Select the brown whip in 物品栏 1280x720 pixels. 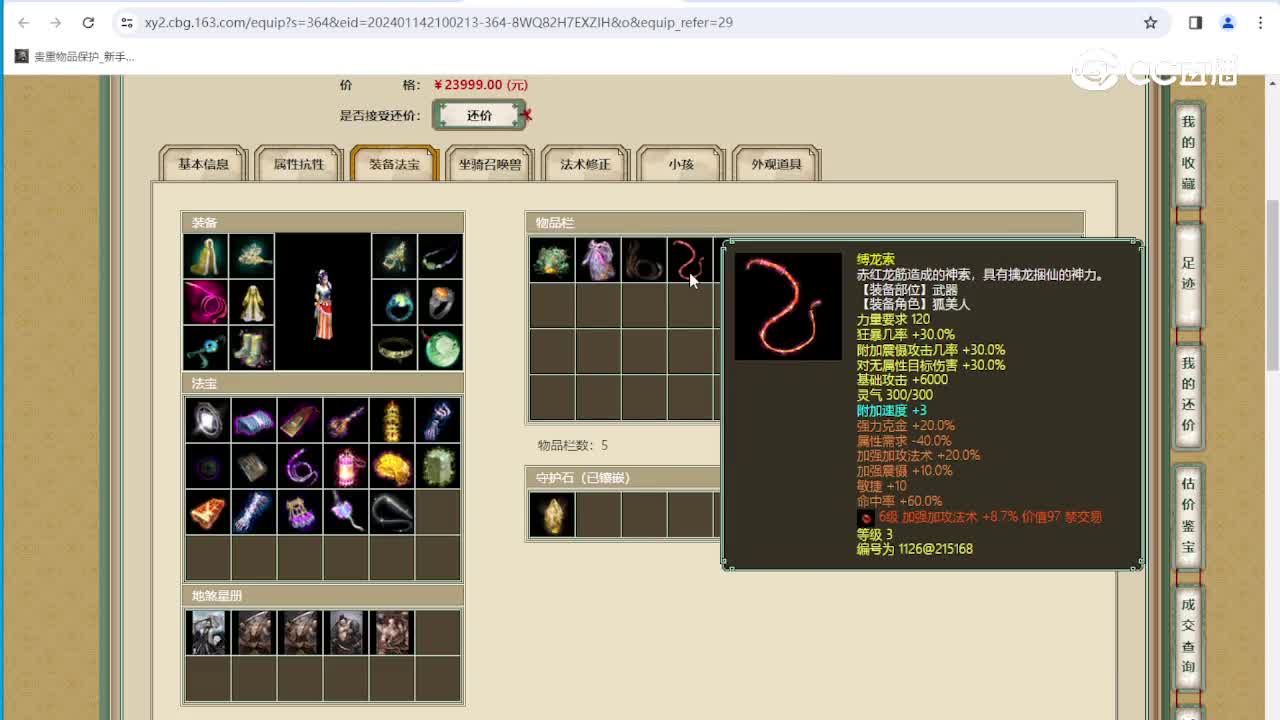644,260
